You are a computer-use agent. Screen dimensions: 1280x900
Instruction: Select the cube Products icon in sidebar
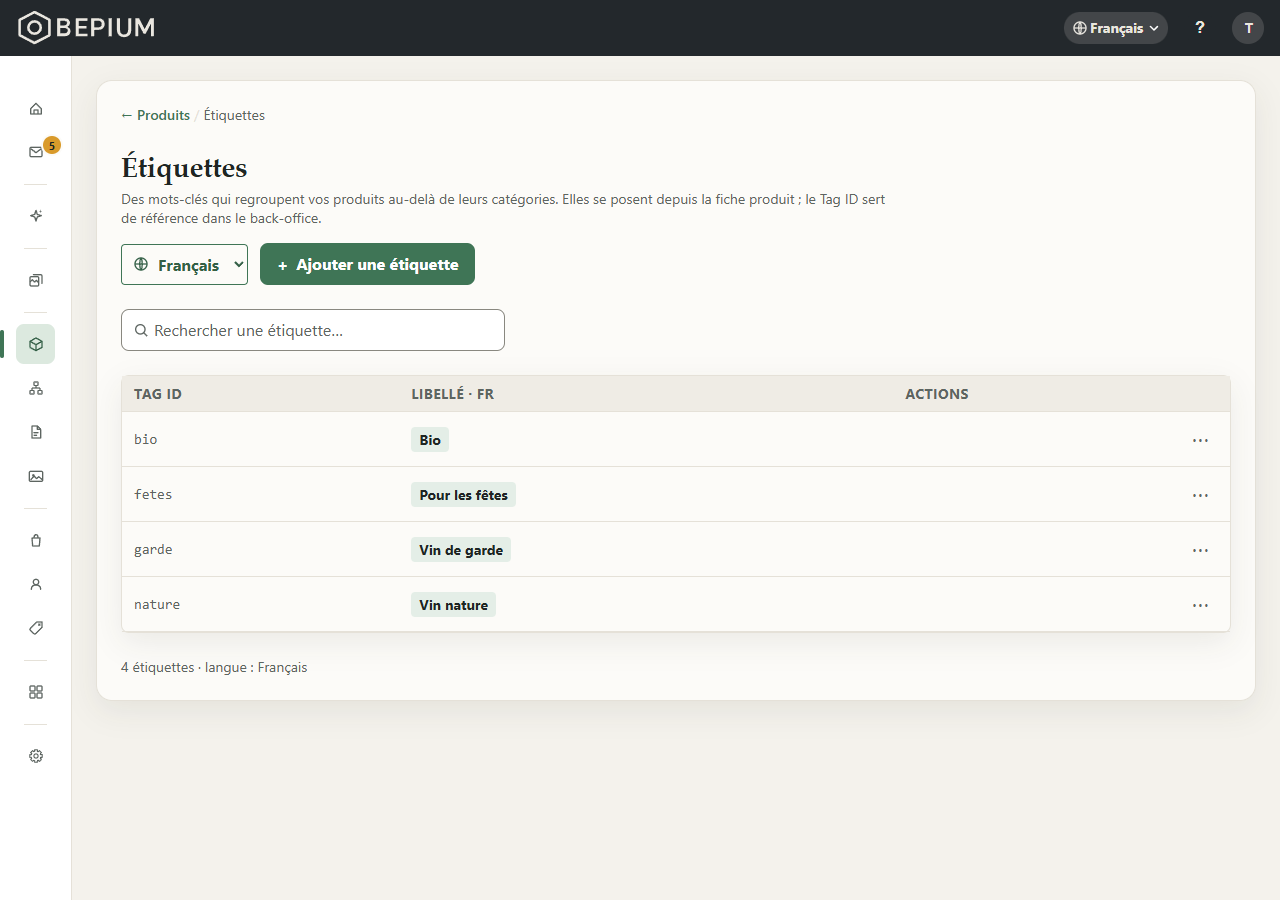click(36, 344)
